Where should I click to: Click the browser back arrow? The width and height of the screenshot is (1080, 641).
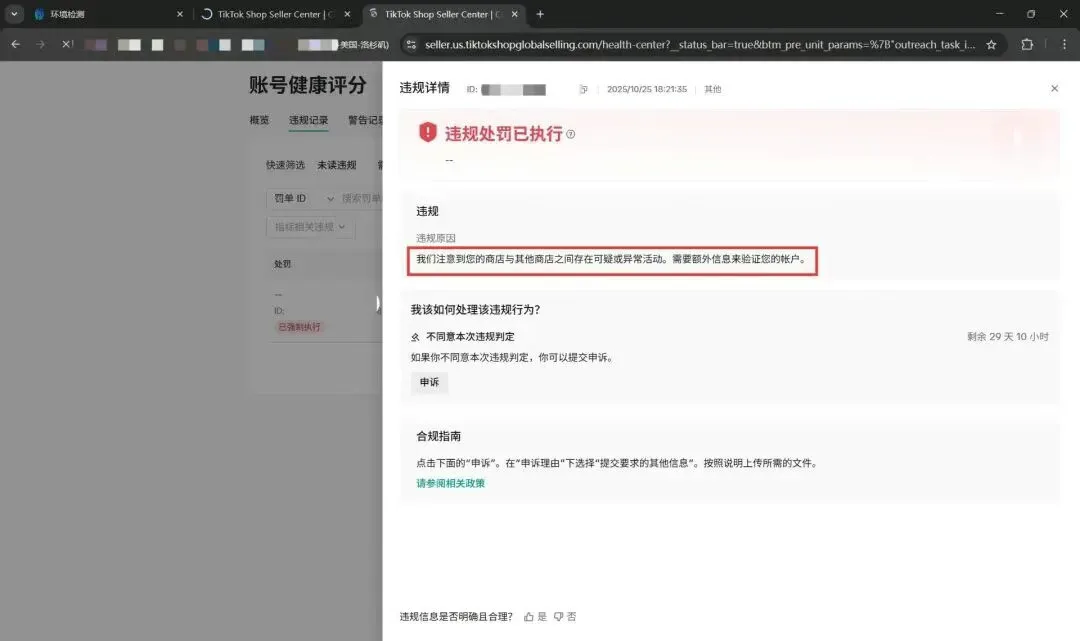point(14,45)
